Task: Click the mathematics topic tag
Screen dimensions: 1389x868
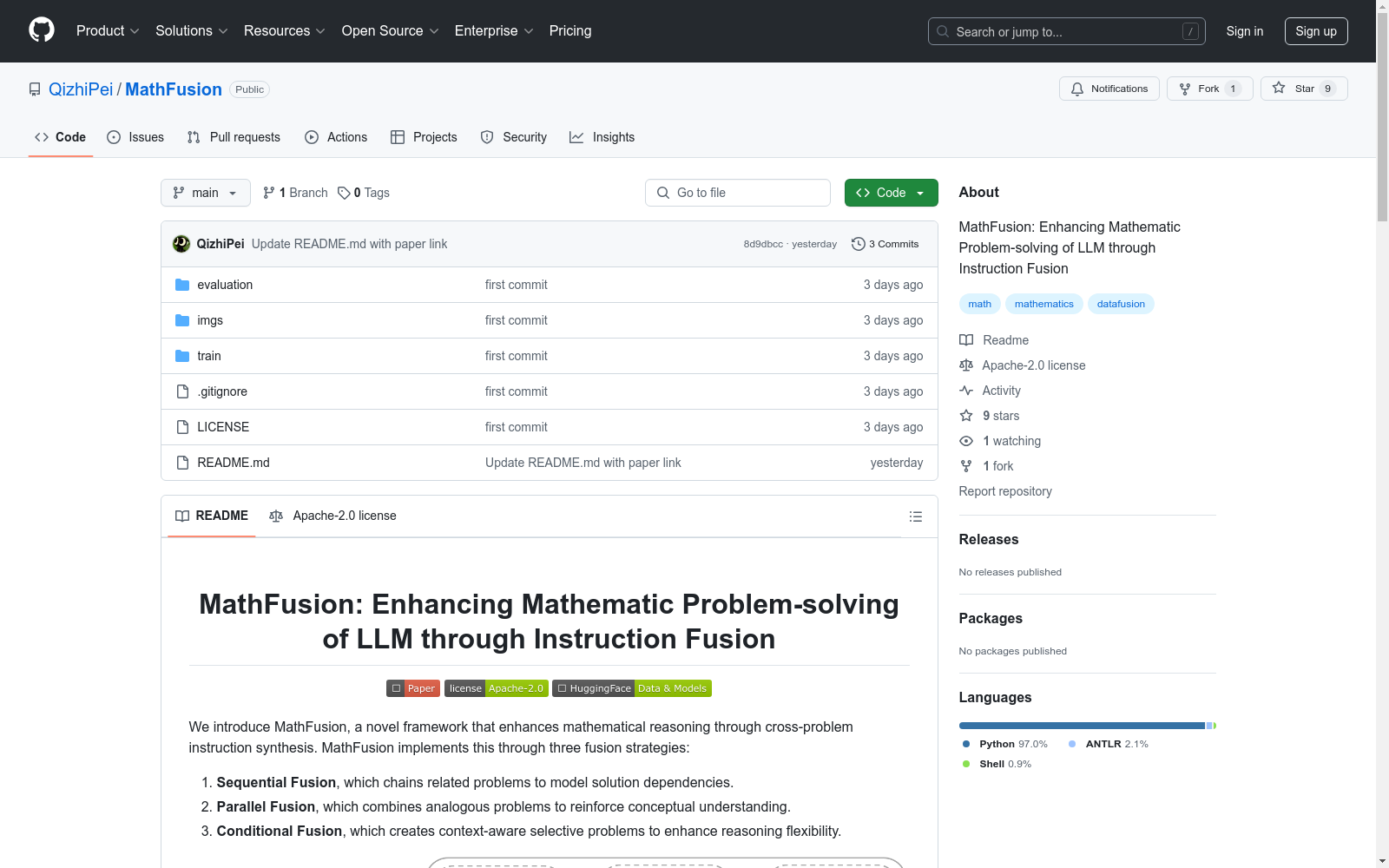Action: 1043,304
